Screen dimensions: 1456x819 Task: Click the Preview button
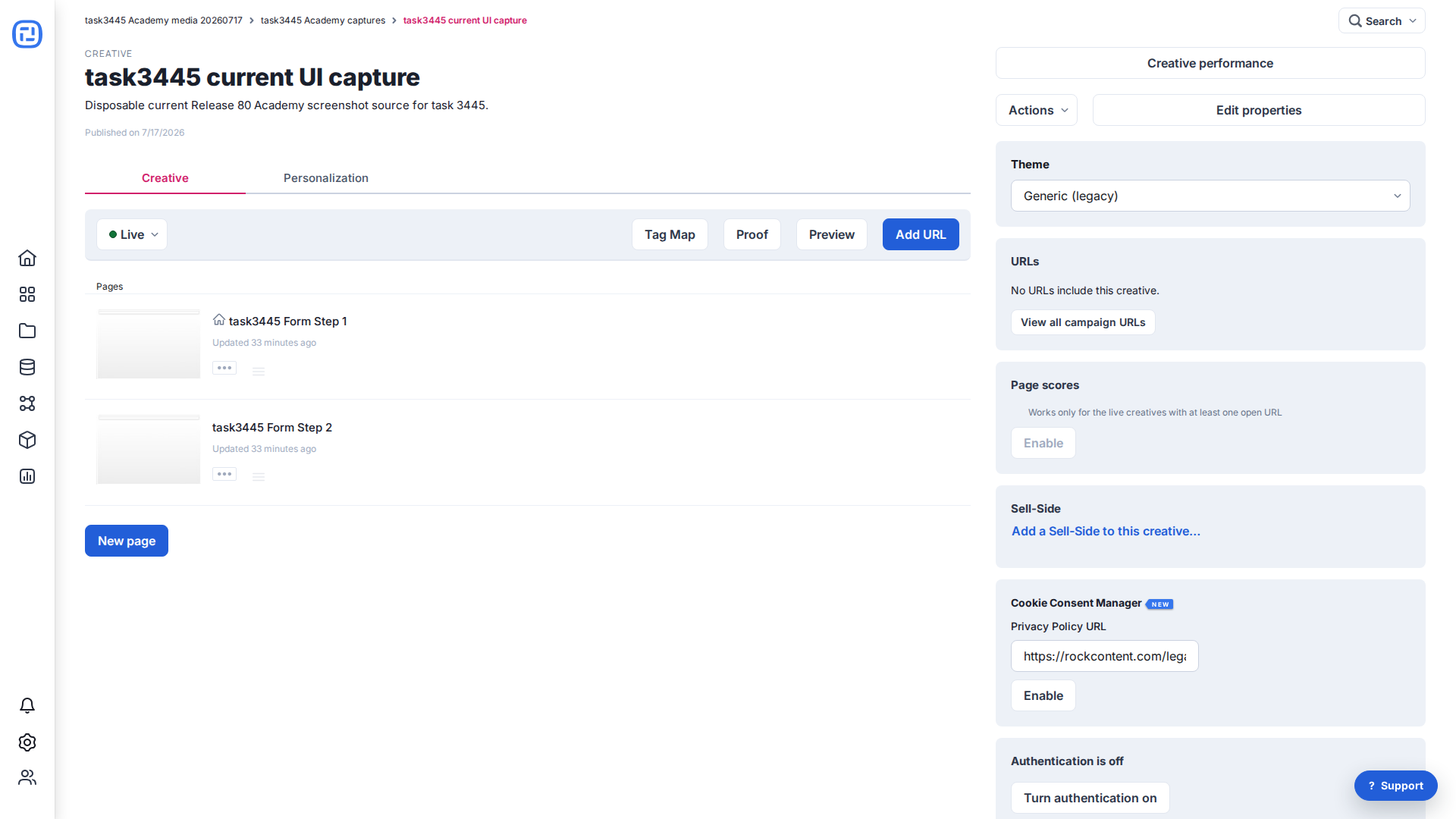click(832, 234)
